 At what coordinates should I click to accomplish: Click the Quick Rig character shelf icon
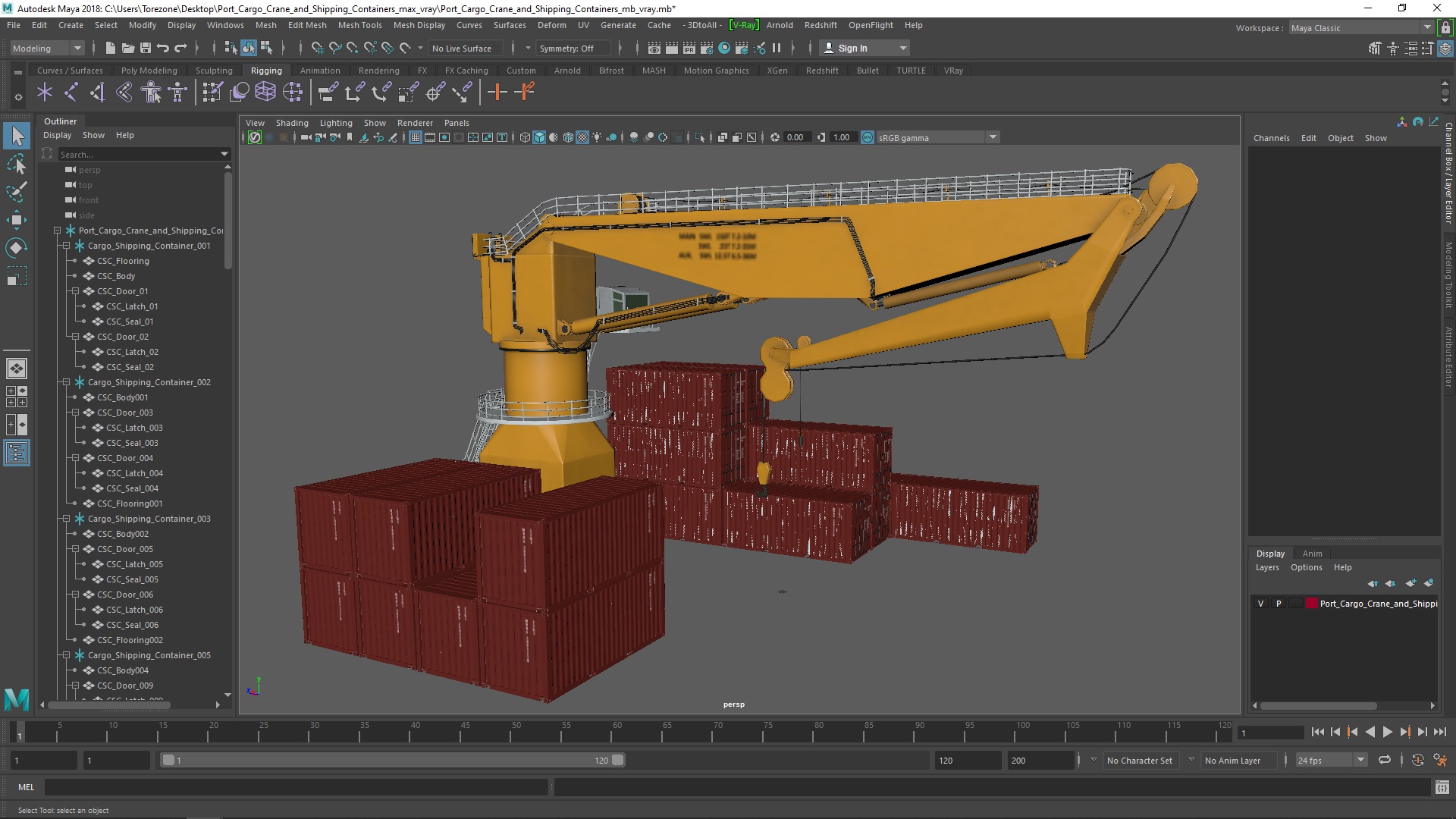click(x=152, y=93)
